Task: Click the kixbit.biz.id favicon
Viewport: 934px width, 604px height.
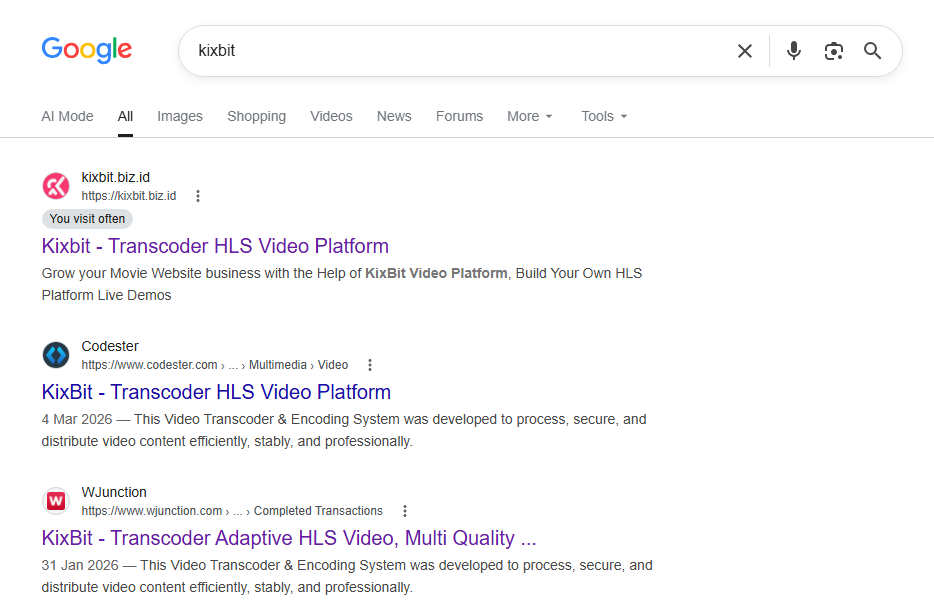Action: point(56,186)
